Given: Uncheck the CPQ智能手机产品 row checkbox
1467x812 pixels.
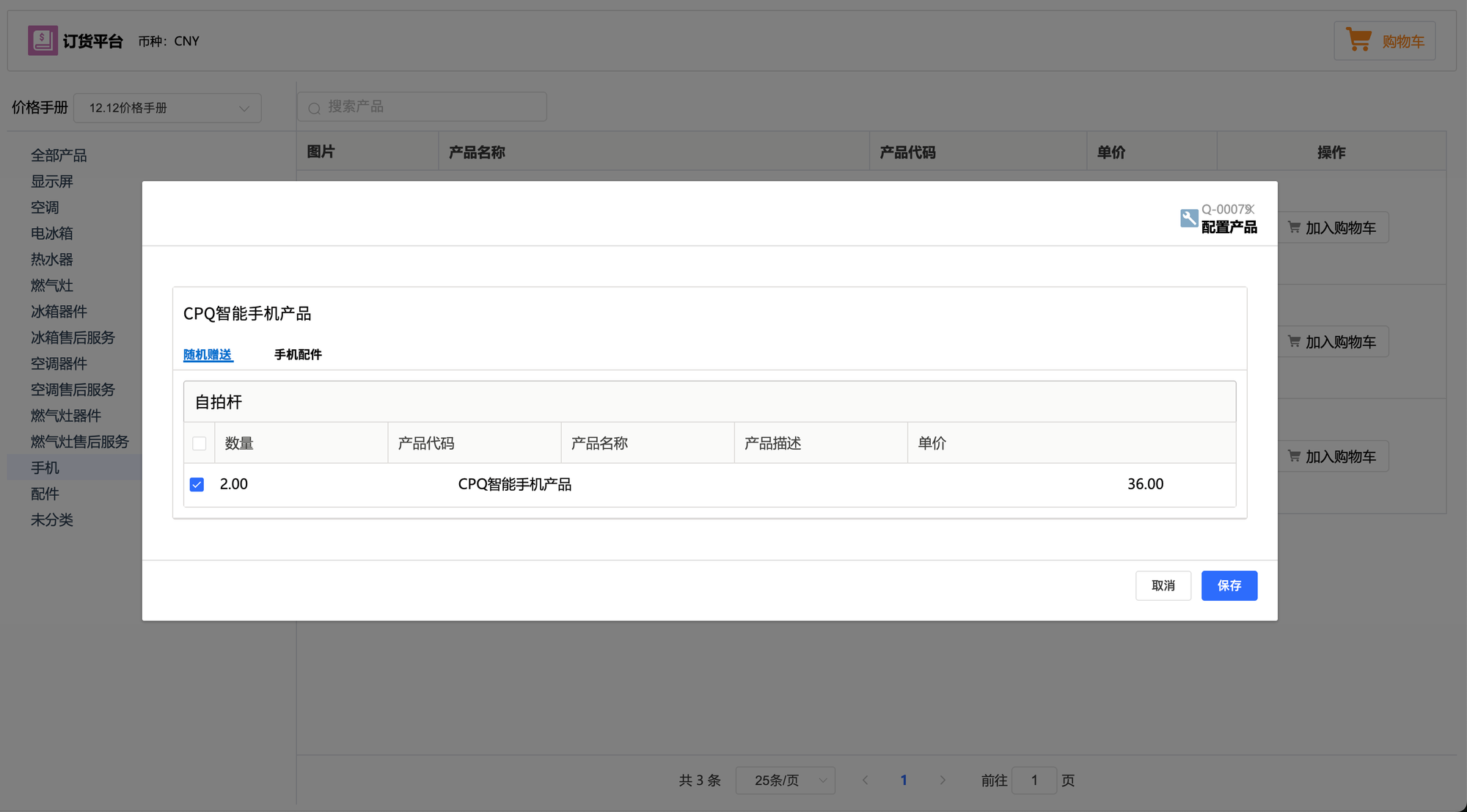Looking at the screenshot, I should (x=197, y=484).
